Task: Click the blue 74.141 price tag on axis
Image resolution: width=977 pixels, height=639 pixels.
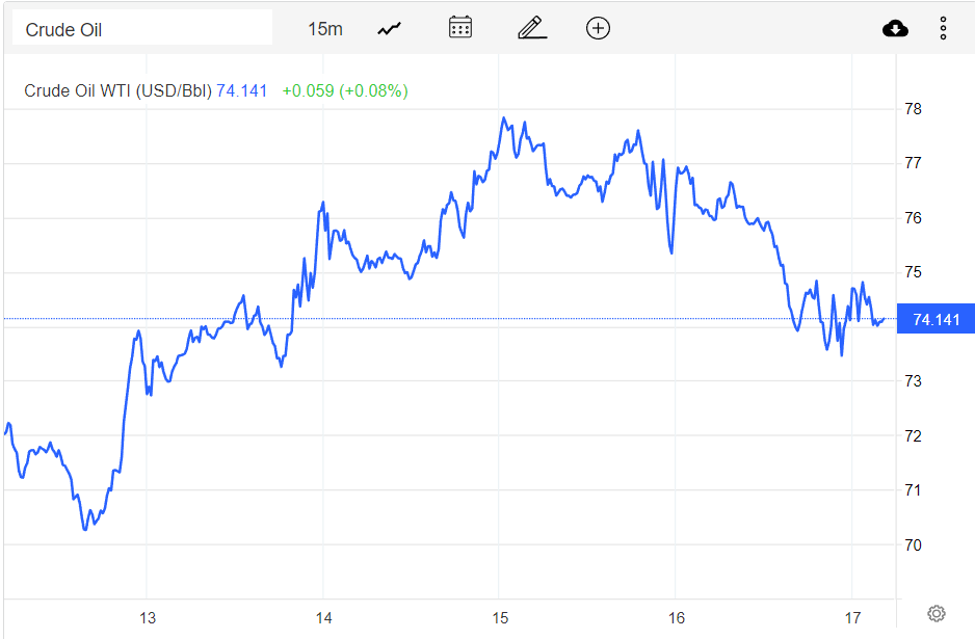Action: 936,320
